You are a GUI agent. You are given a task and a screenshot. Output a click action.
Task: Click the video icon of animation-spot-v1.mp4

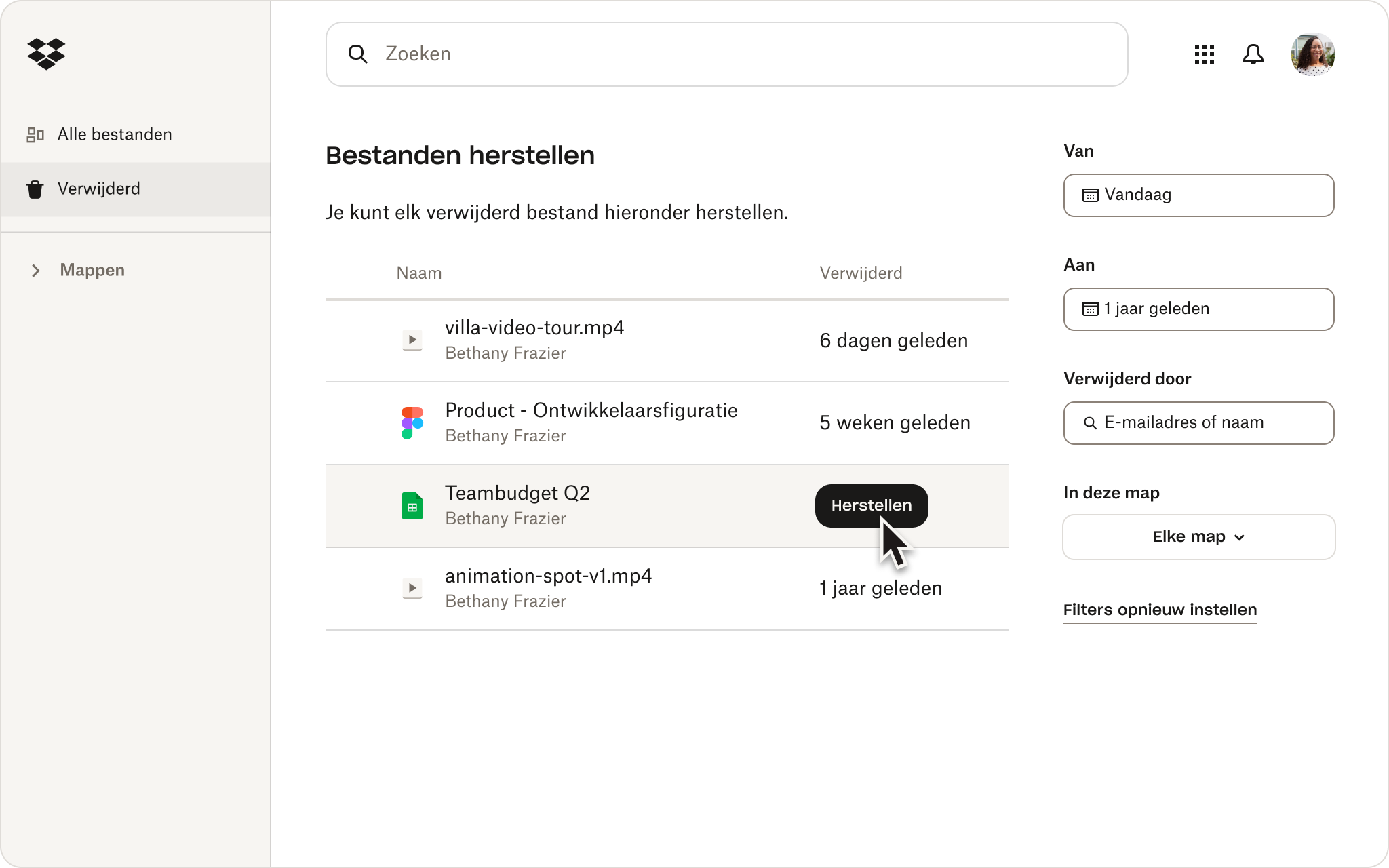click(412, 588)
